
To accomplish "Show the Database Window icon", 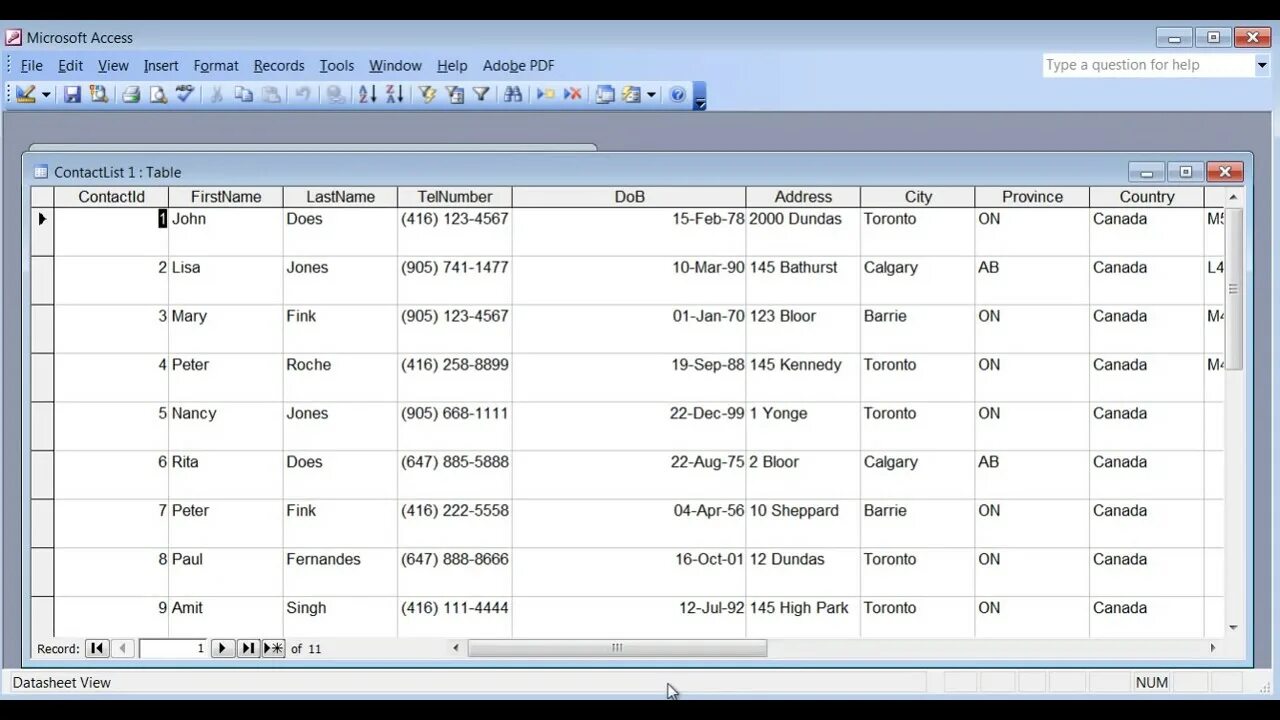I will coord(605,95).
